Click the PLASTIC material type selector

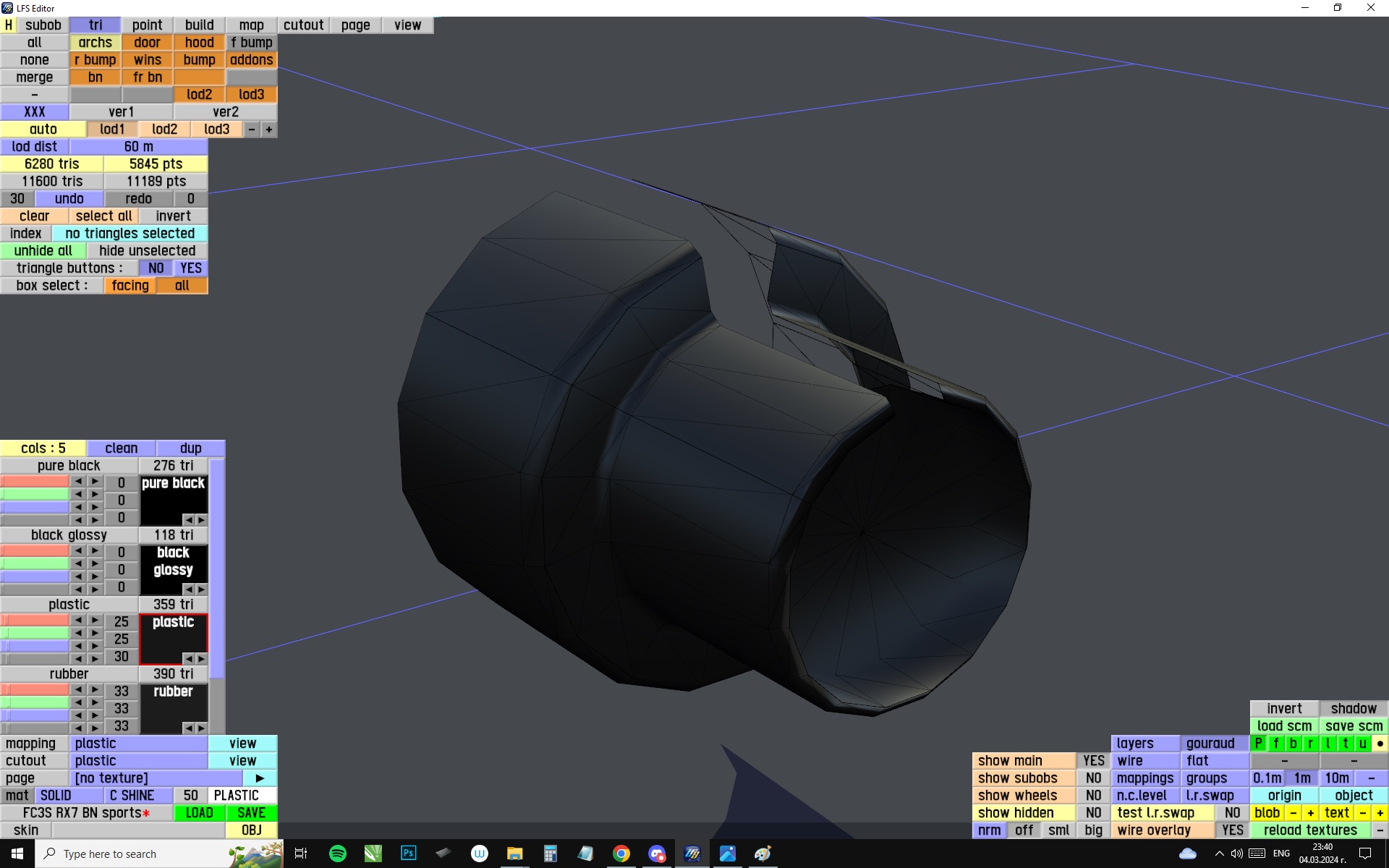coord(236,795)
